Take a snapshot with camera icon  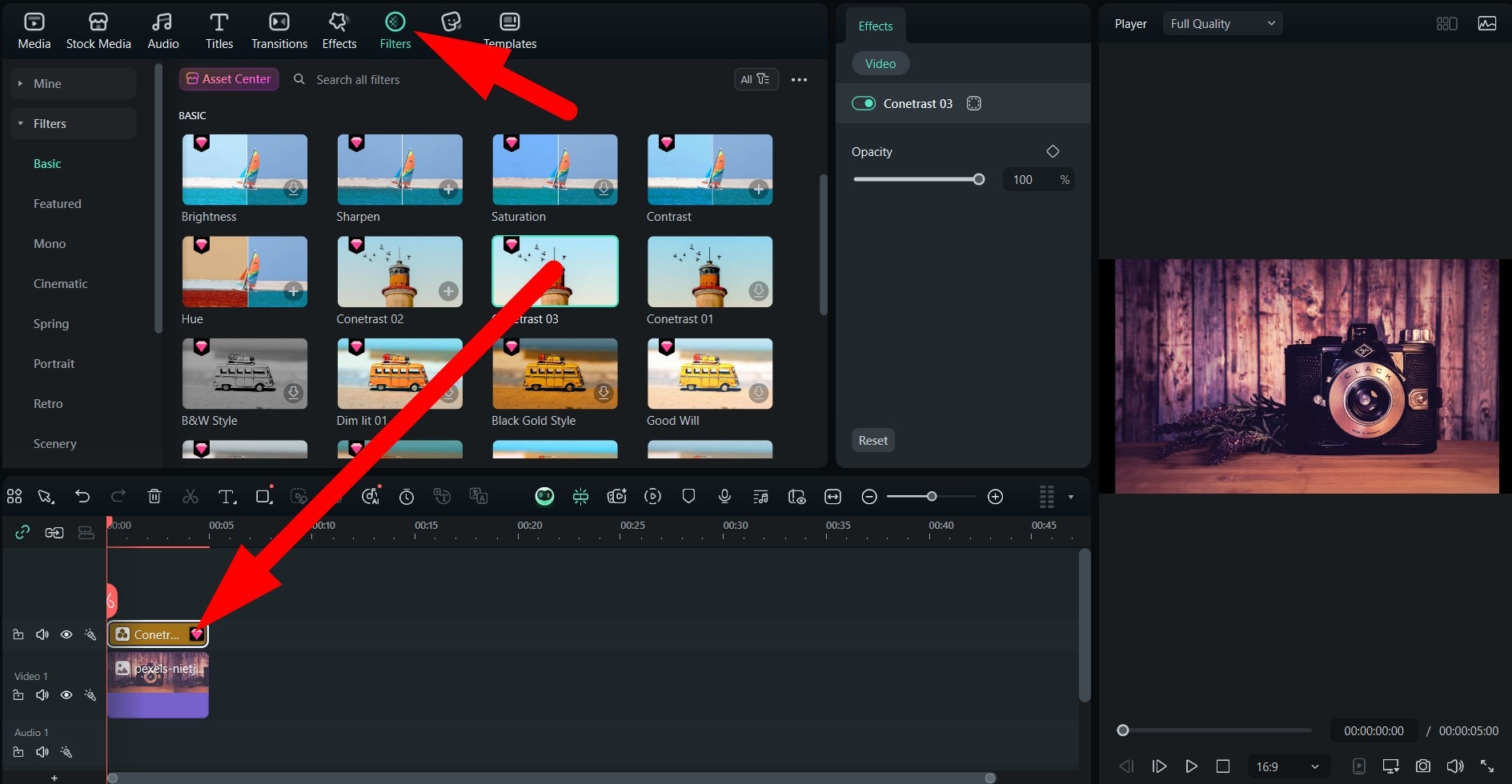[x=1423, y=766]
